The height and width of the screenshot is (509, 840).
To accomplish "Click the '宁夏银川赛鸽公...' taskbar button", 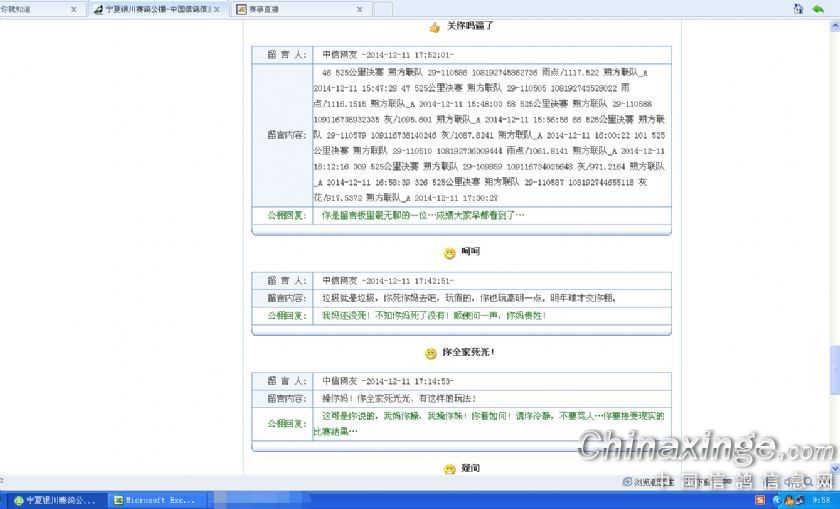I will [55, 500].
